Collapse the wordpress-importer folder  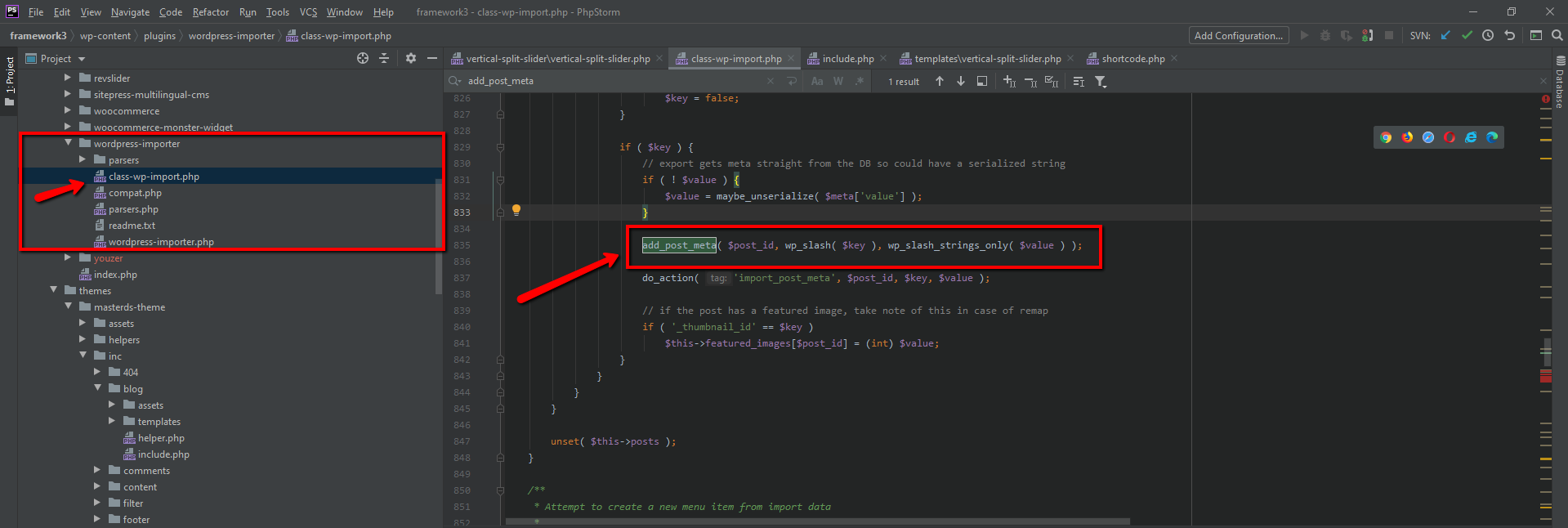point(68,143)
